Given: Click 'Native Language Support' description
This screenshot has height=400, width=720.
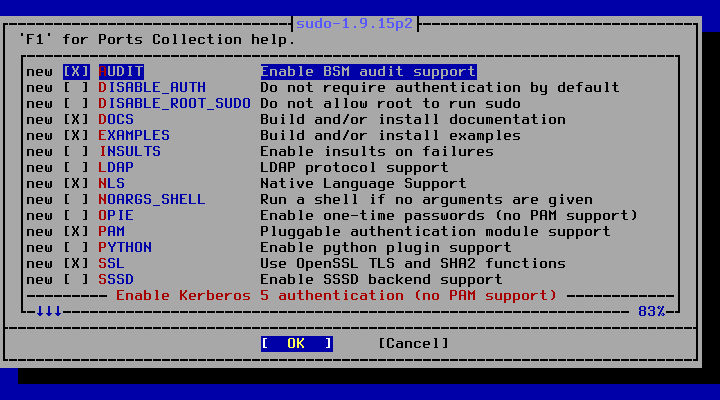Looking at the screenshot, I should tap(363, 184).
